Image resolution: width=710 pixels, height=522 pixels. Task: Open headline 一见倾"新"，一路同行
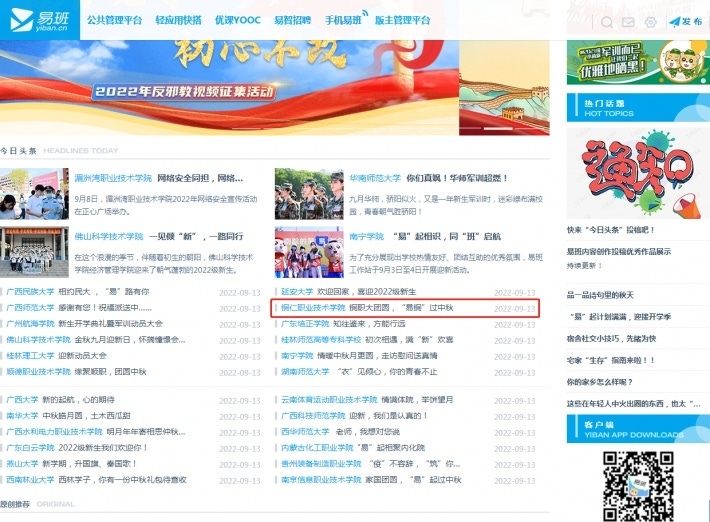(196, 236)
